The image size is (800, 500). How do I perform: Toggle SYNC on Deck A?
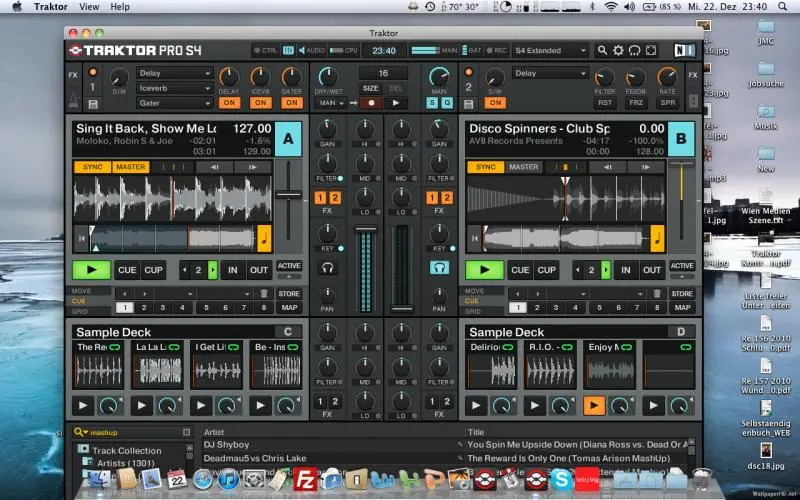[92, 167]
